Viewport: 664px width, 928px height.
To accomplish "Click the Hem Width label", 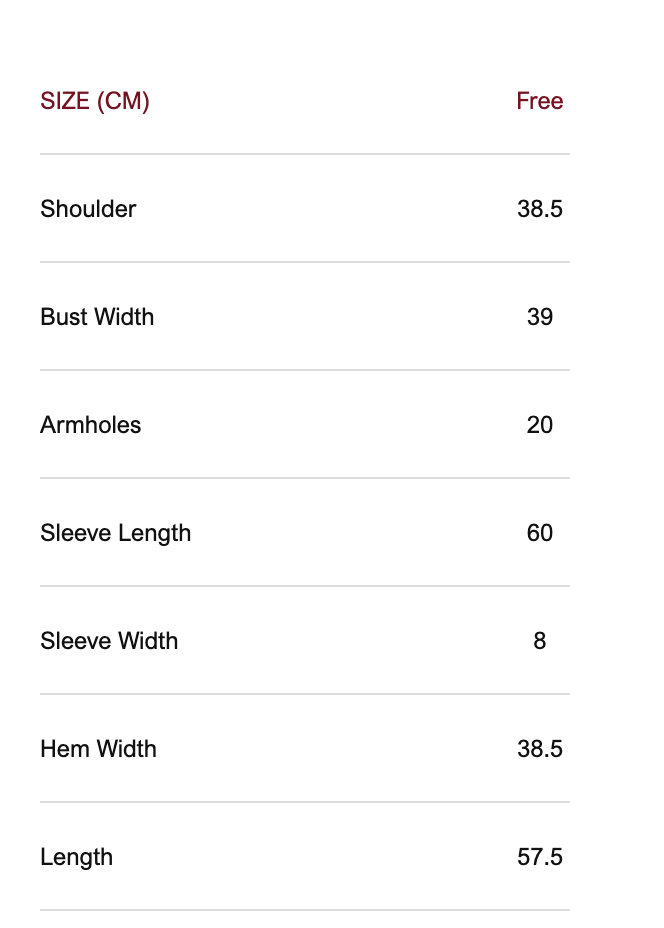I will [x=98, y=749].
